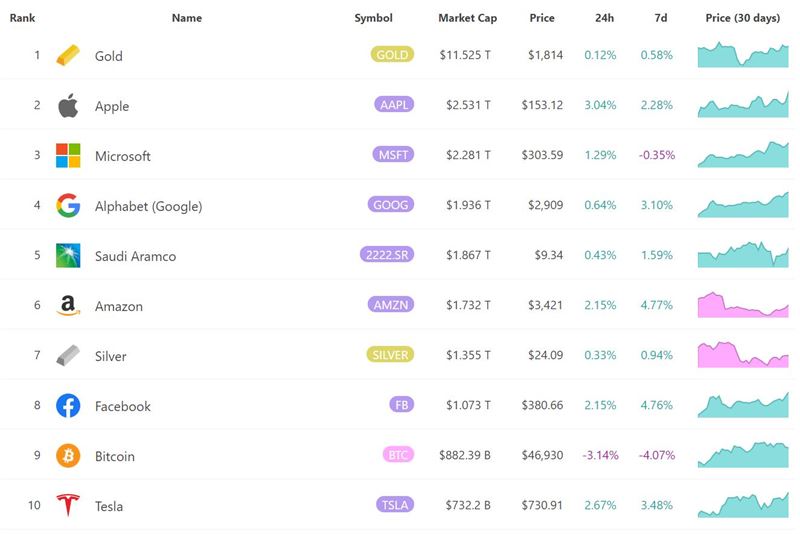800x534 pixels.
Task: Sort by the Market Cap column header
Action: tap(467, 18)
